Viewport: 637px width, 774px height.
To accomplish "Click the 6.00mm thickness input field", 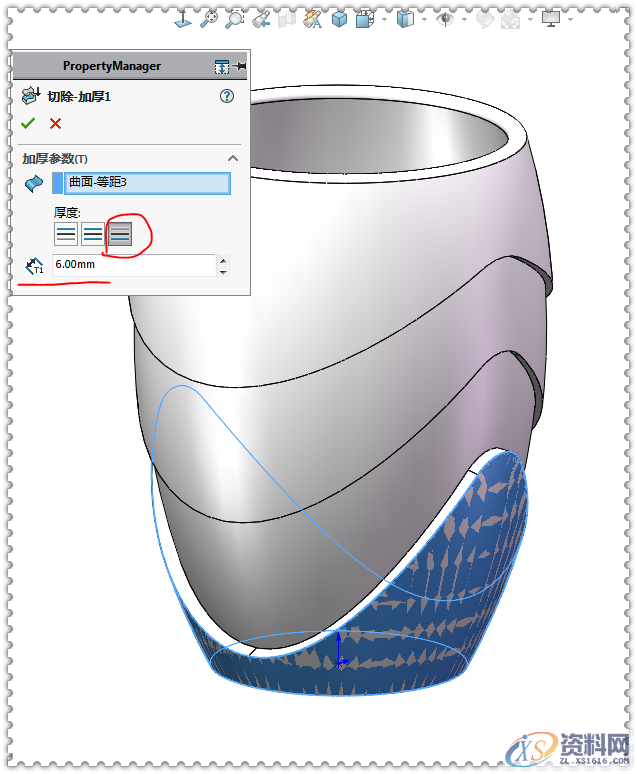I will point(134,265).
